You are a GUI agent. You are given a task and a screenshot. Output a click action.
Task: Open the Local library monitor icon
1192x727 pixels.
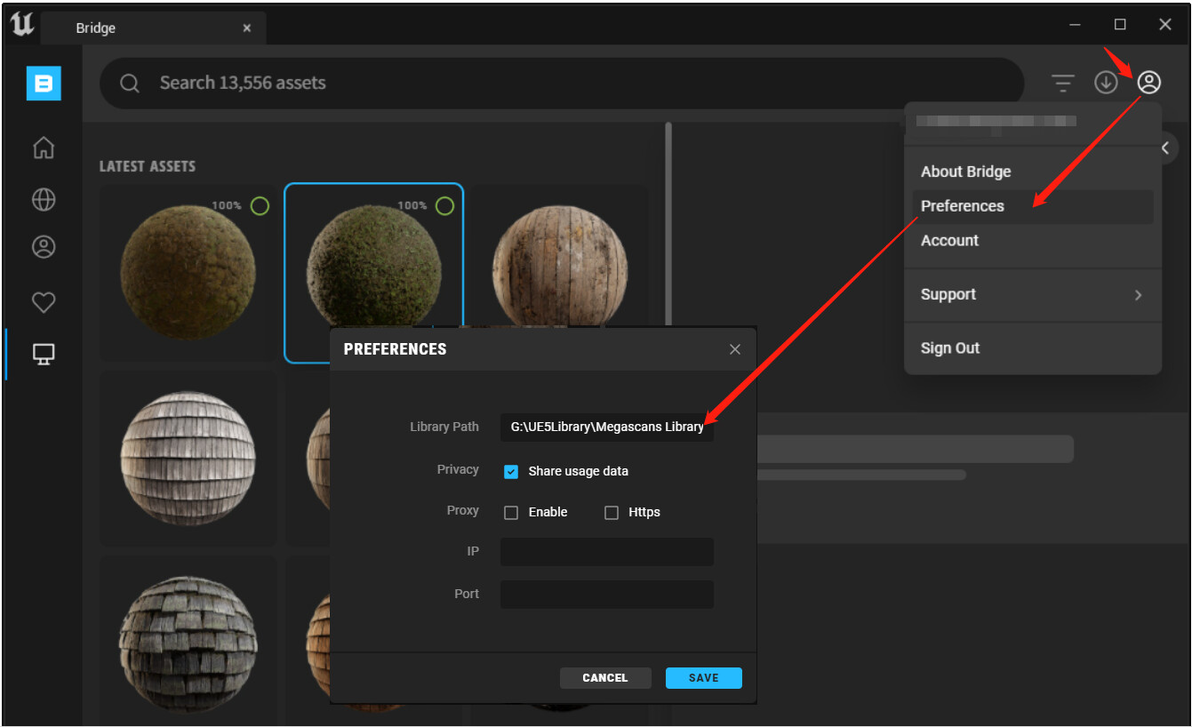pos(43,354)
